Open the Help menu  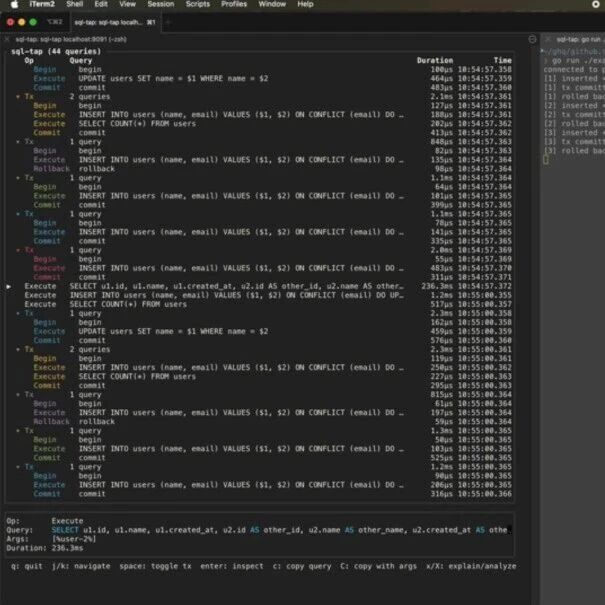tap(305, 4)
